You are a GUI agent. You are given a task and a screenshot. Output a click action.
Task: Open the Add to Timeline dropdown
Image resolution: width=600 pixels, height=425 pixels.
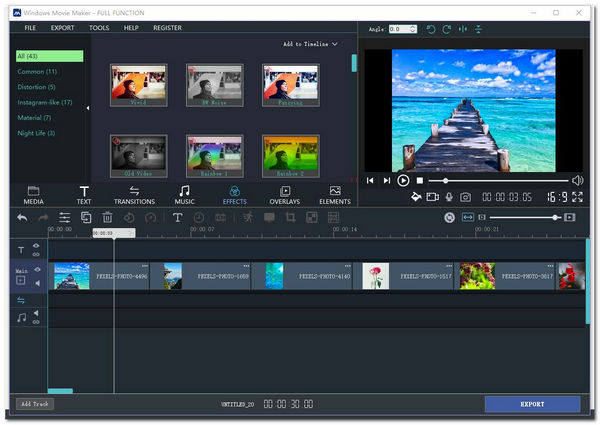(x=310, y=44)
